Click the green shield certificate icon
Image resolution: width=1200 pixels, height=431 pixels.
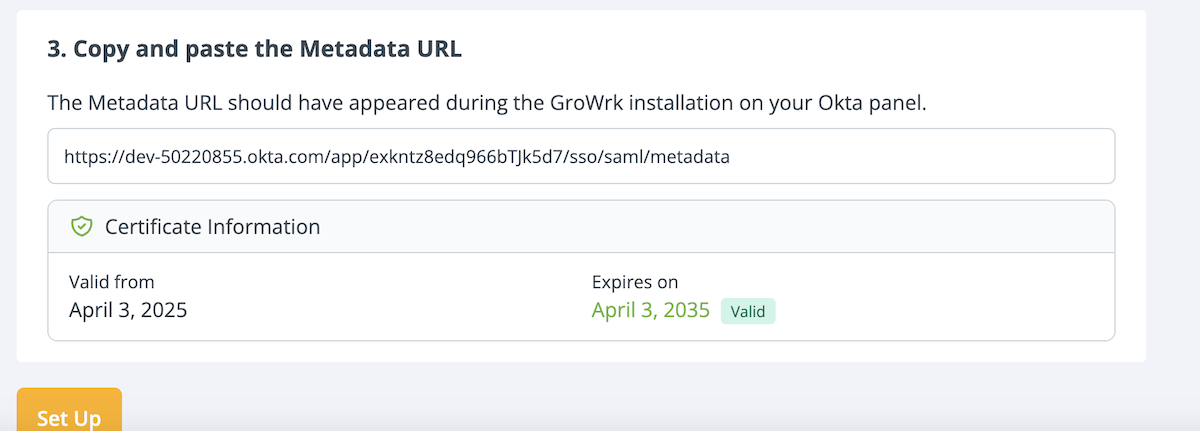81,227
